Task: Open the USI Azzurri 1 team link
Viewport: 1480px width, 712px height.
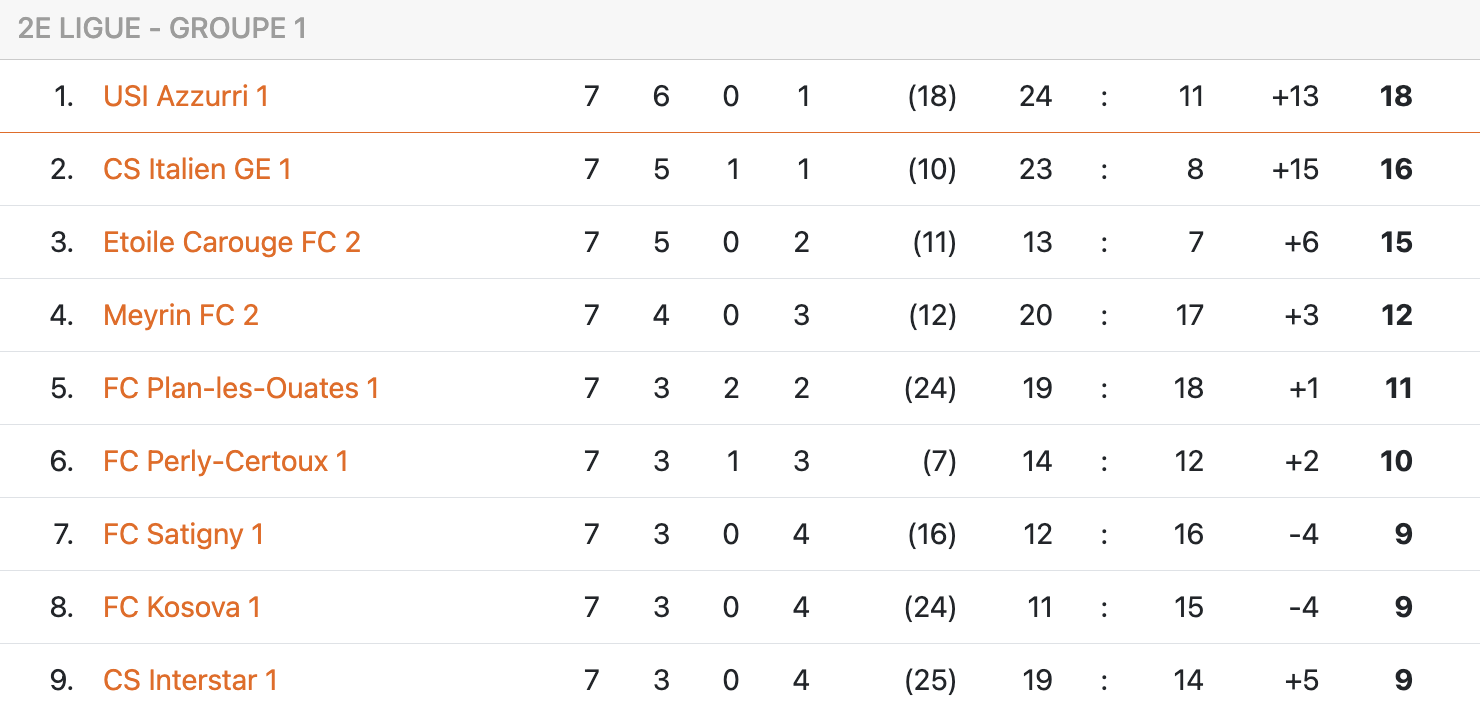Action: pyautogui.click(x=186, y=97)
